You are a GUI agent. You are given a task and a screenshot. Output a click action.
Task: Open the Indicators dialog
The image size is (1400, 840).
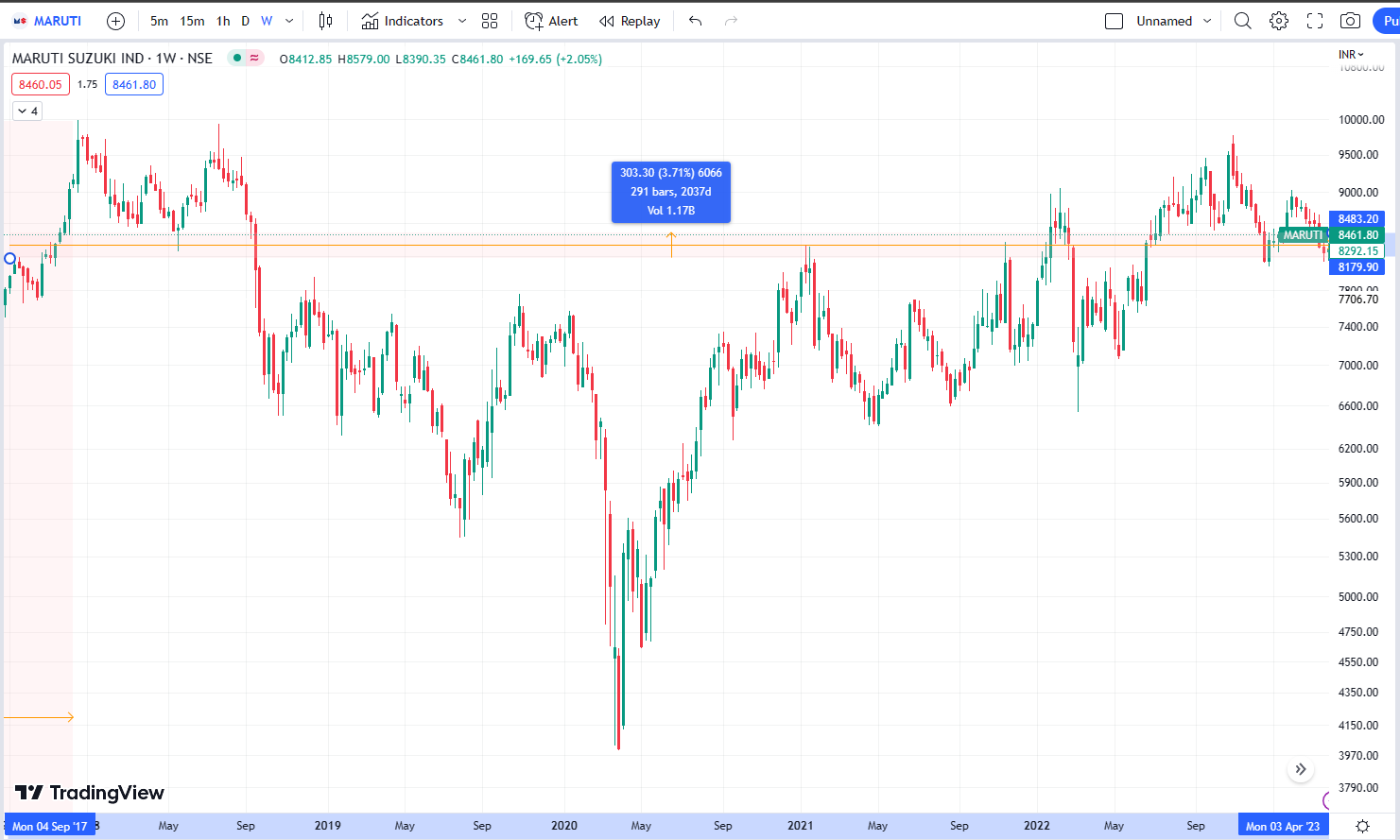click(403, 21)
